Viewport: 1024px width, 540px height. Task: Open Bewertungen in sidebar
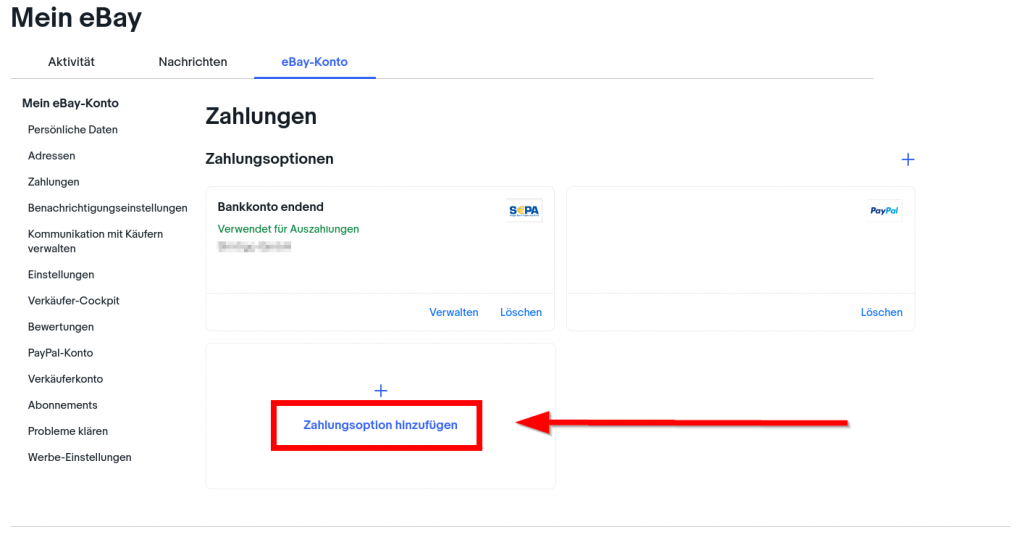[x=61, y=326]
